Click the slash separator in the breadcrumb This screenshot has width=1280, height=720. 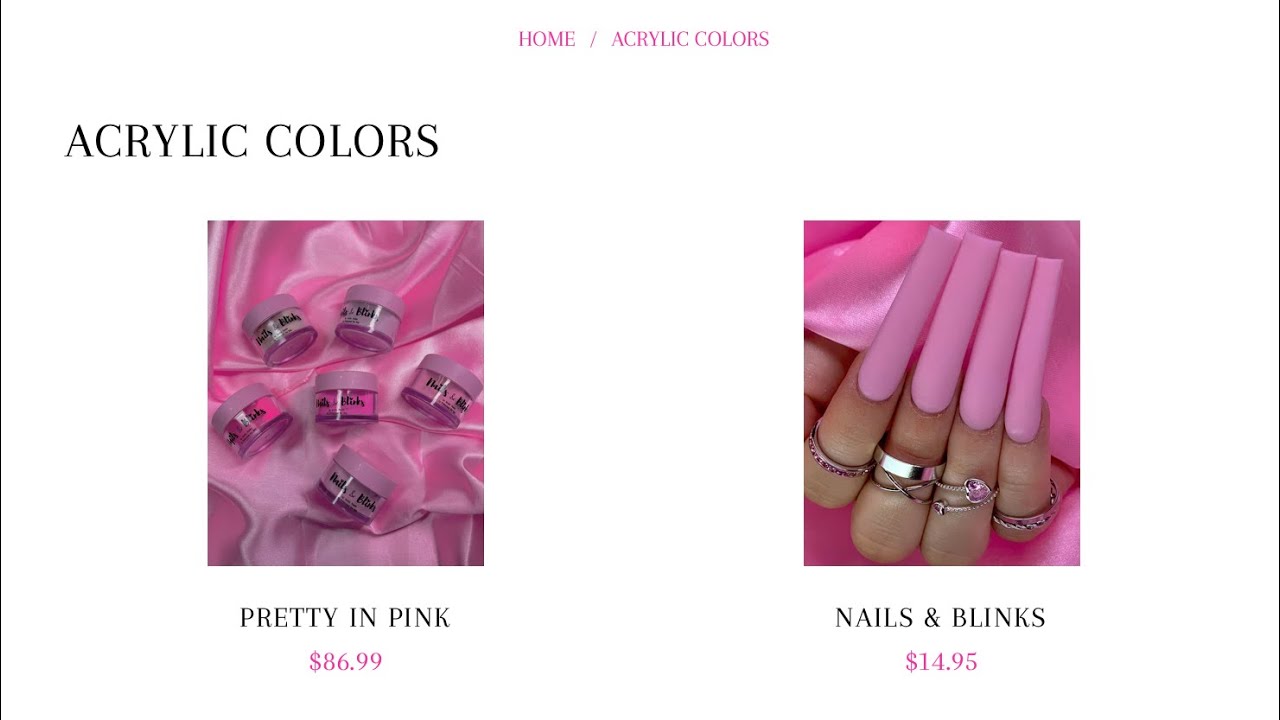pos(593,39)
